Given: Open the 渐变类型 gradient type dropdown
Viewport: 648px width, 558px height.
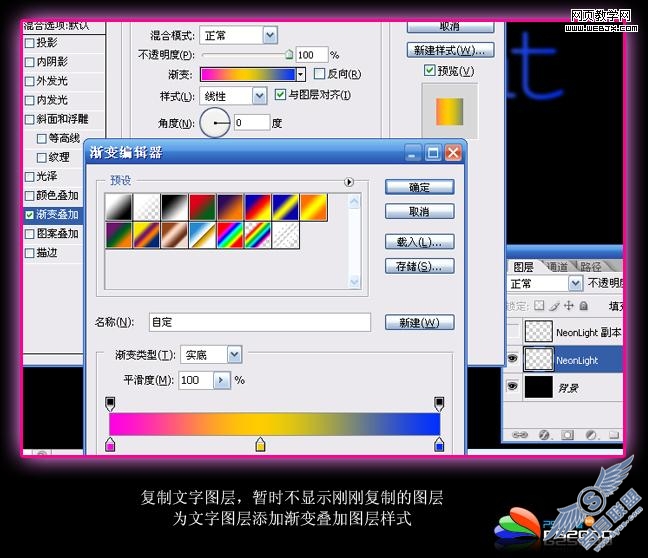Looking at the screenshot, I should click(x=234, y=355).
